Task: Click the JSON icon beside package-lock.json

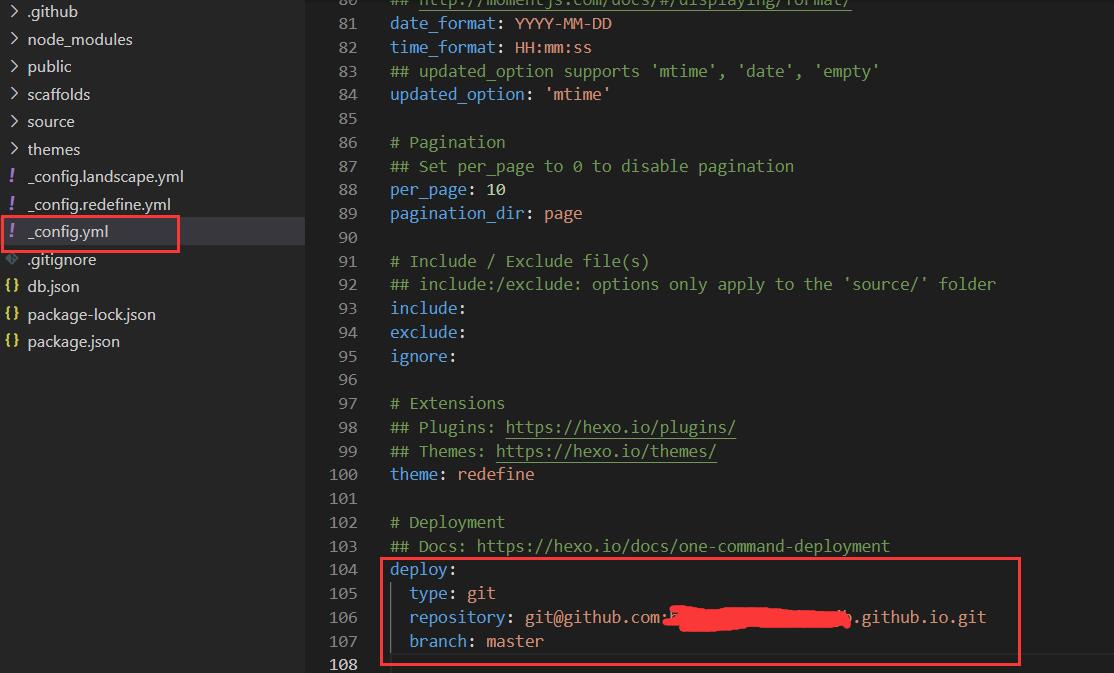Action: click(x=12, y=314)
